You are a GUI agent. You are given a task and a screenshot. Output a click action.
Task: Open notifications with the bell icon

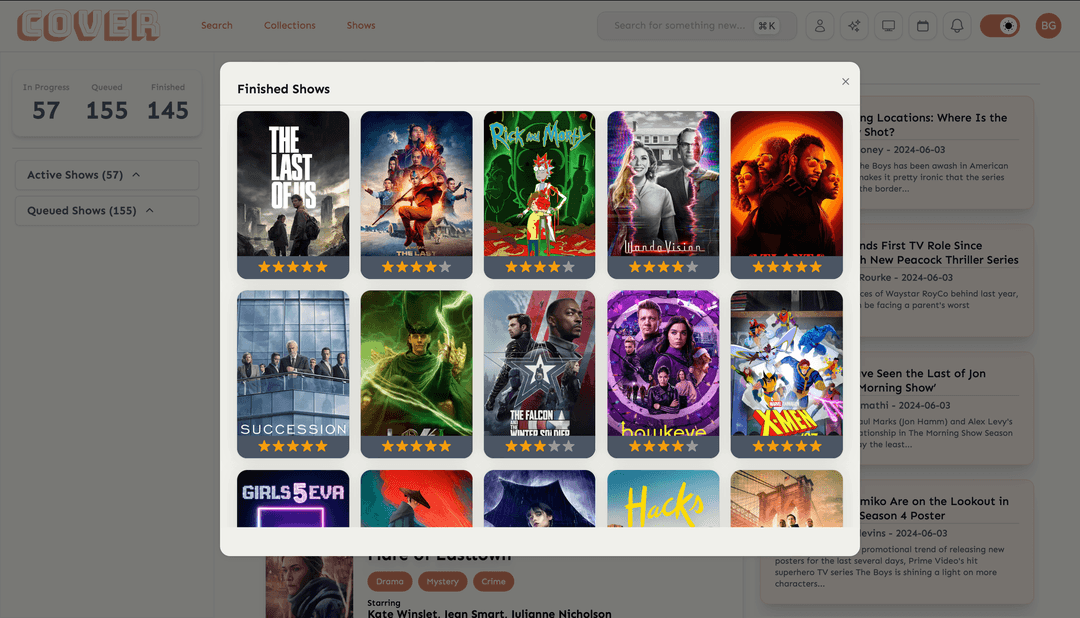tap(957, 25)
